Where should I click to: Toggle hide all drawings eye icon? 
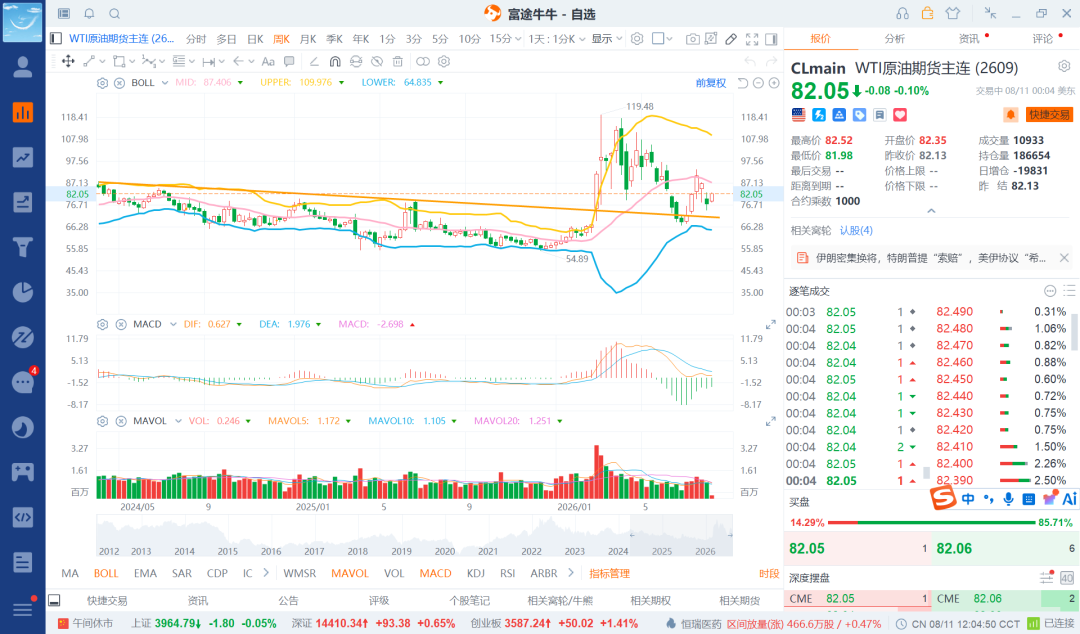(x=377, y=61)
